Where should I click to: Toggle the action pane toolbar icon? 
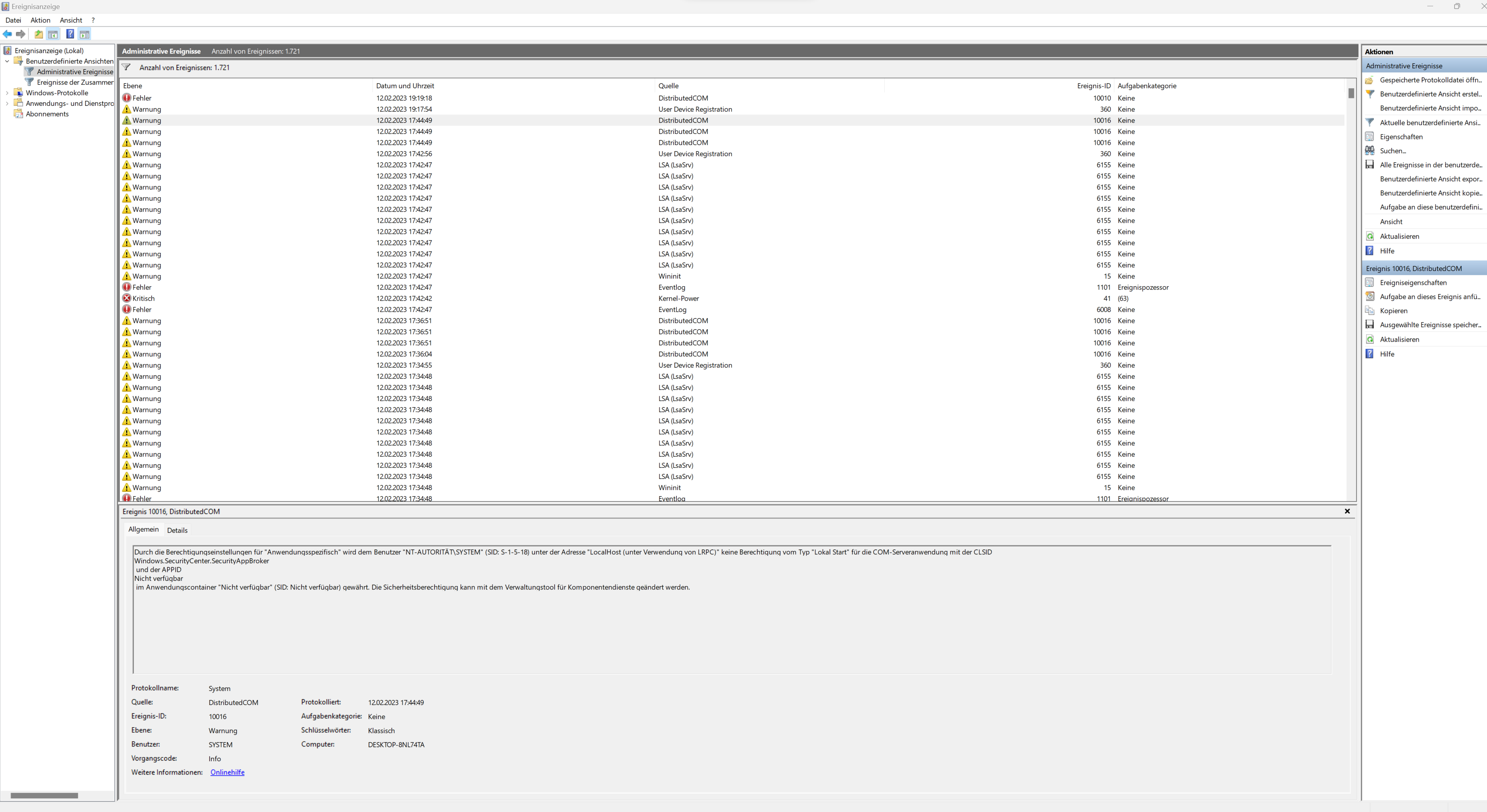[85, 34]
